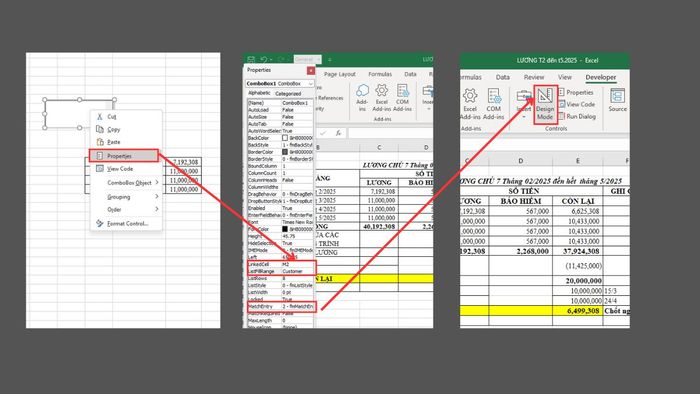
Task: Select the BackStyle property row
Action: tap(280, 145)
